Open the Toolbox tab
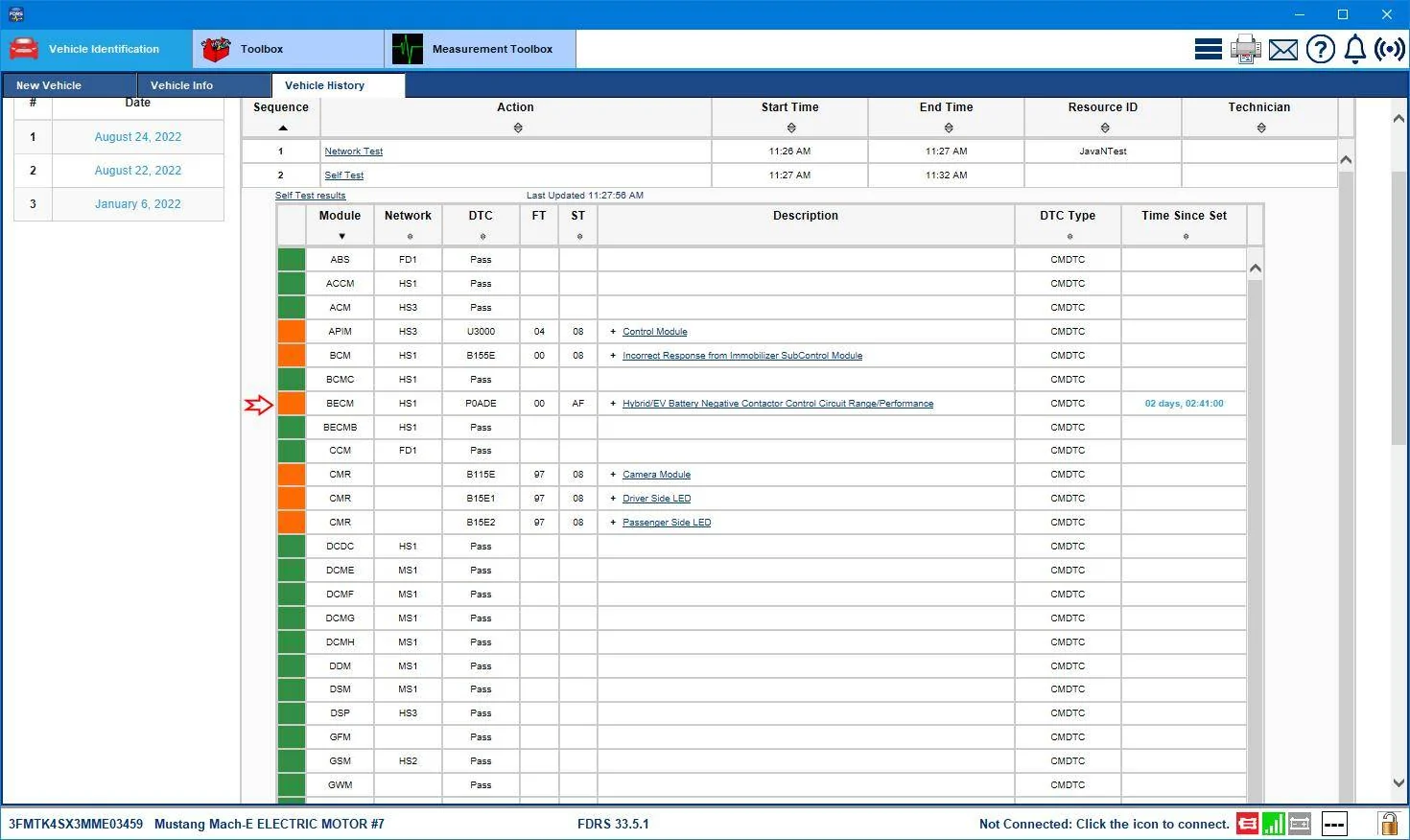Image resolution: width=1410 pixels, height=840 pixels. coord(288,49)
